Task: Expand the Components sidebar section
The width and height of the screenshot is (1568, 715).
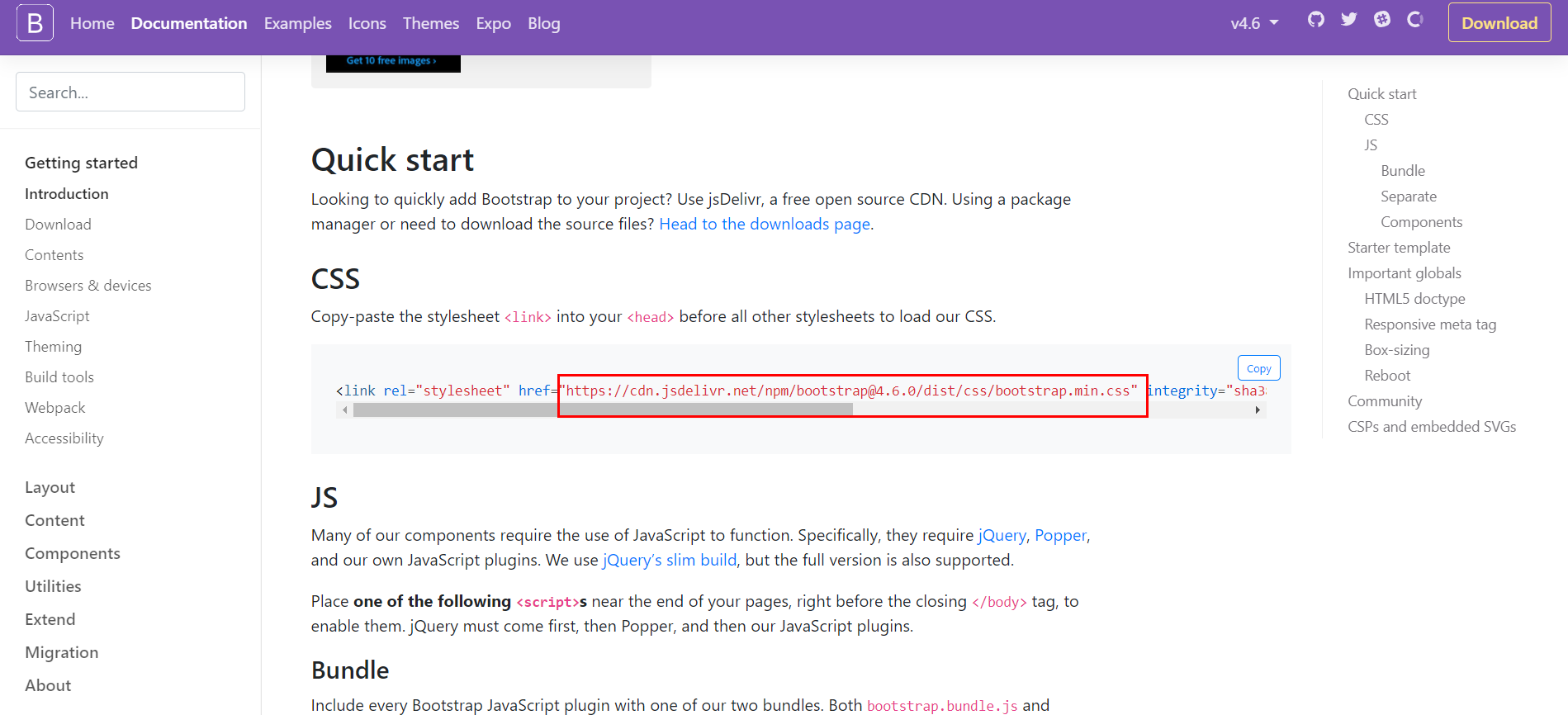Action: 73,553
